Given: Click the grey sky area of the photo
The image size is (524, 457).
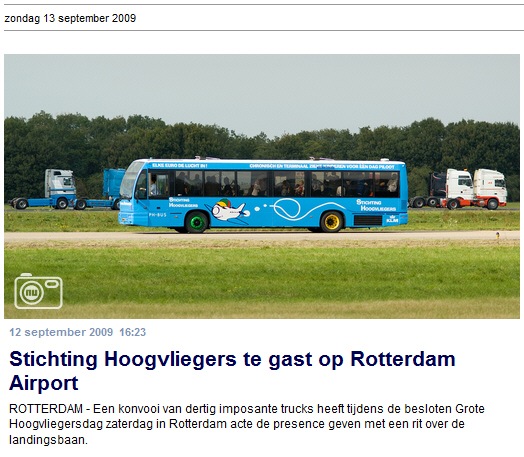Looking at the screenshot, I should point(262,87).
